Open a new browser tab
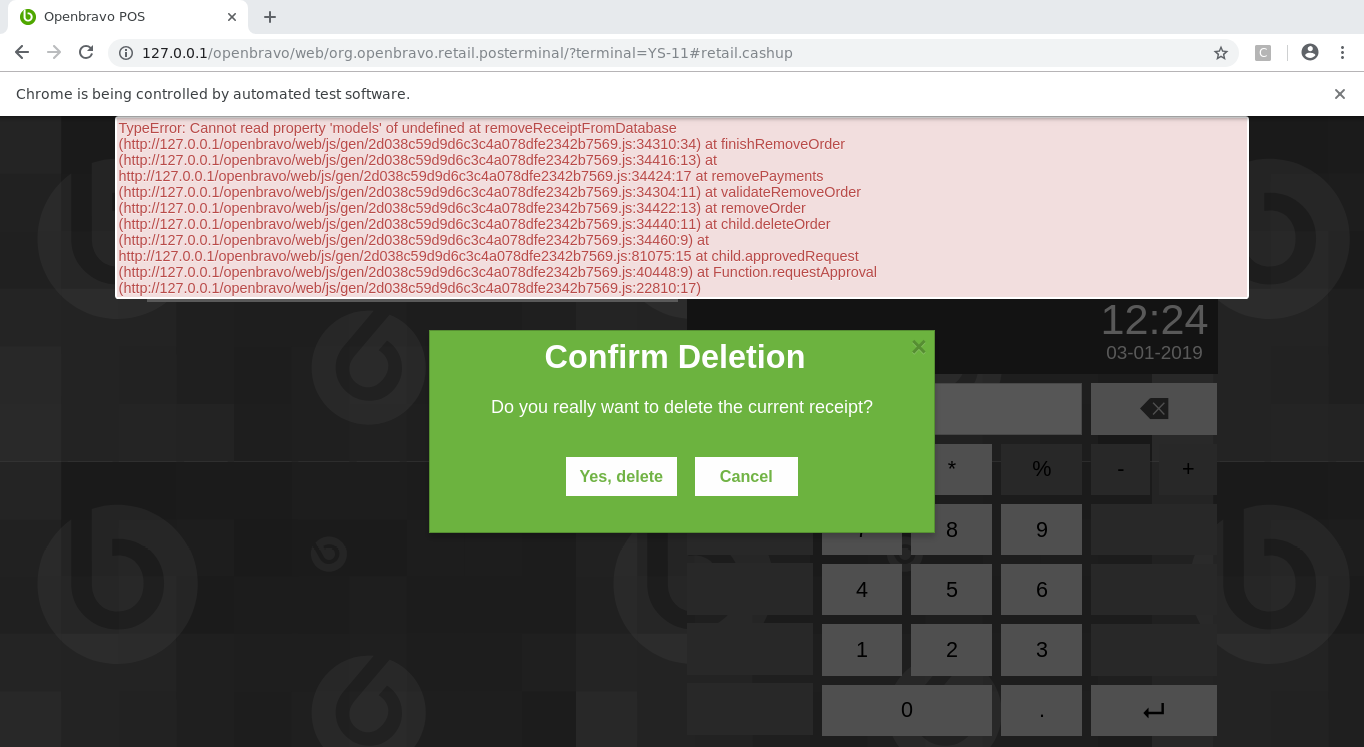This screenshot has width=1364, height=747. pos(270,17)
